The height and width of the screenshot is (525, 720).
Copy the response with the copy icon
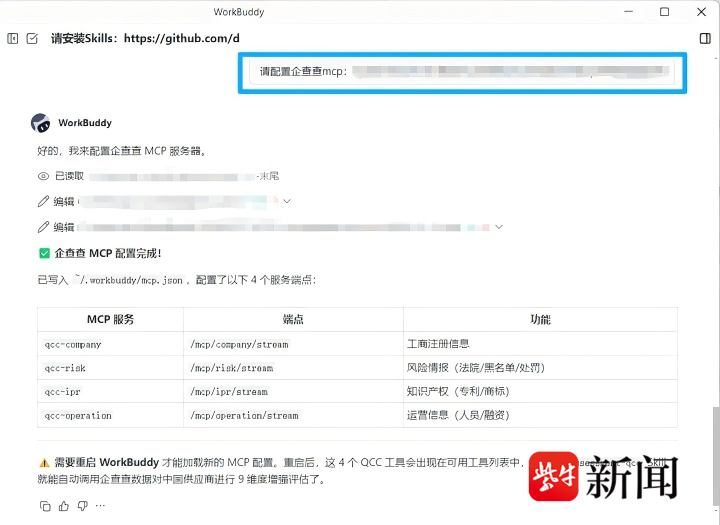pos(45,506)
